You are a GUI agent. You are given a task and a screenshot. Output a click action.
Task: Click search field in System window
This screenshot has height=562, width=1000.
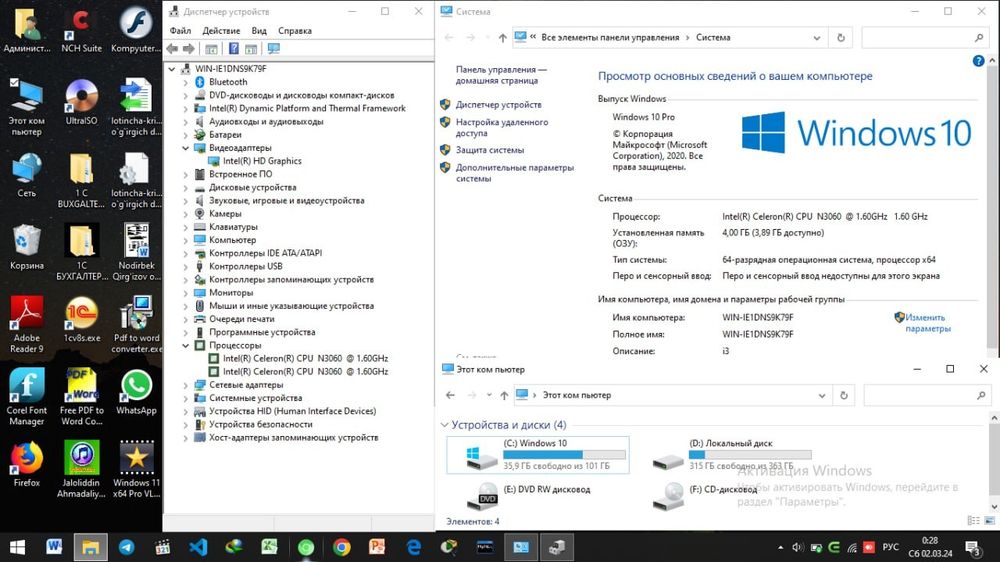coord(923,38)
